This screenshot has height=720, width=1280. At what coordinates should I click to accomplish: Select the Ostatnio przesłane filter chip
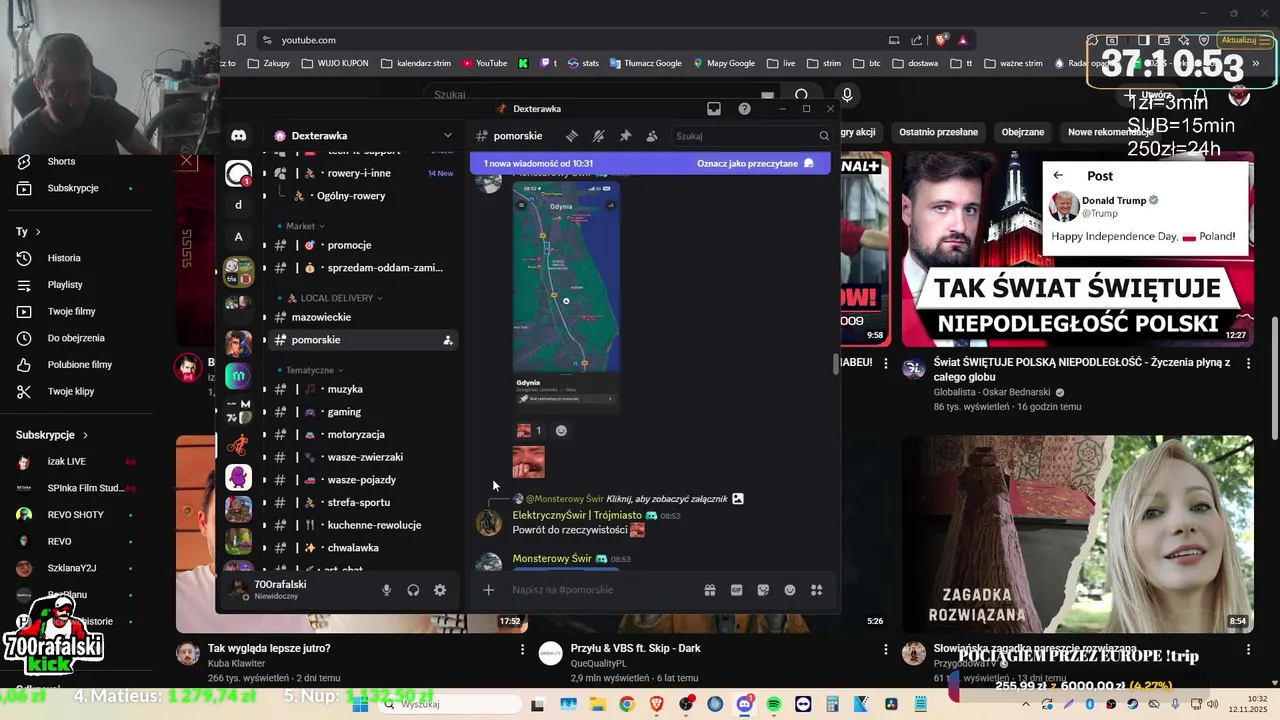click(x=938, y=132)
